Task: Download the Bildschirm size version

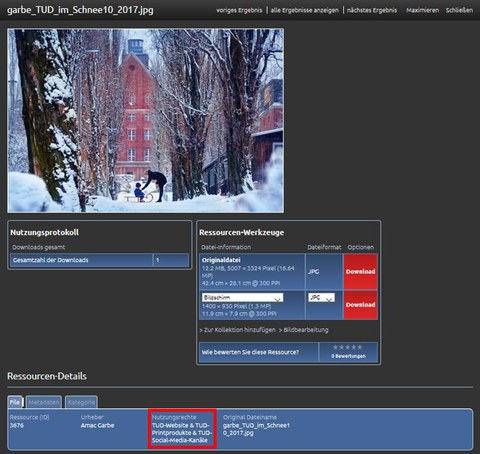Action: pos(360,305)
